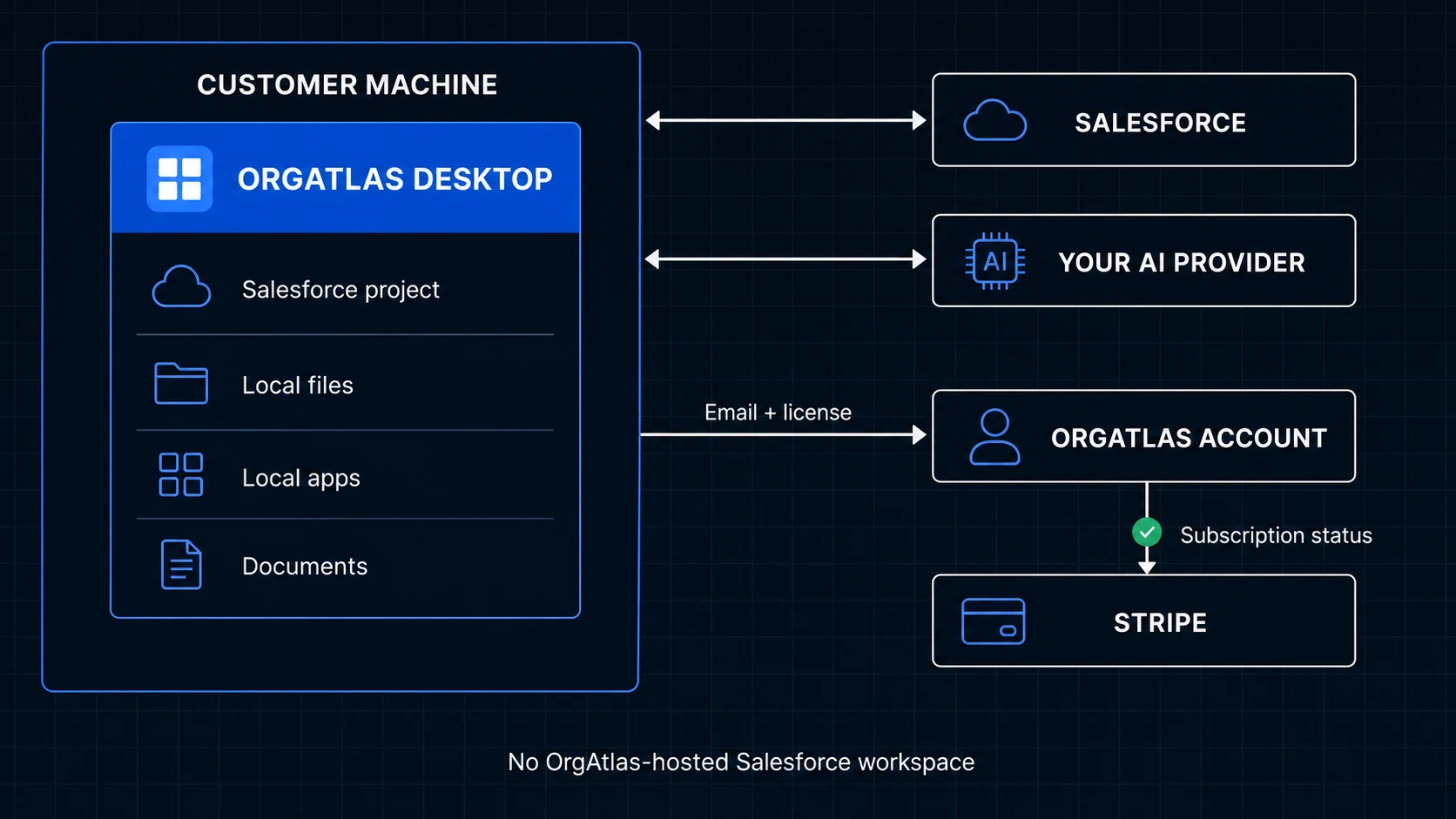Click the 'Documents' text
Screen dimensions: 1456x819
pyautogui.click(x=305, y=567)
